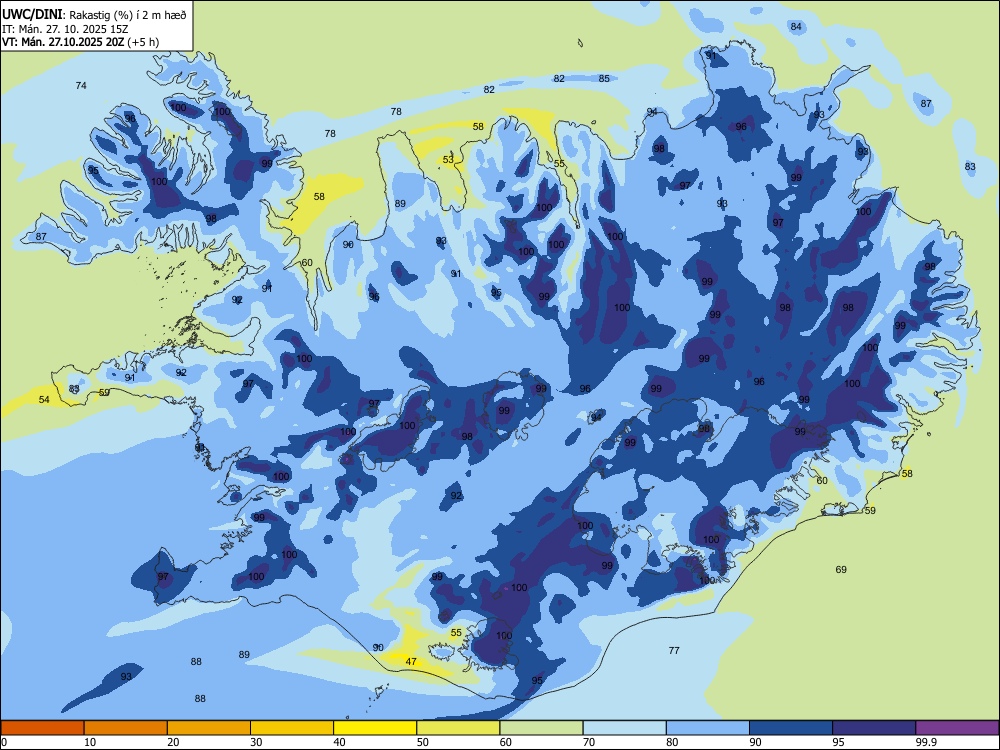Click the 10–20 orange legend swatch
The height and width of the screenshot is (750, 1000).
(126, 728)
